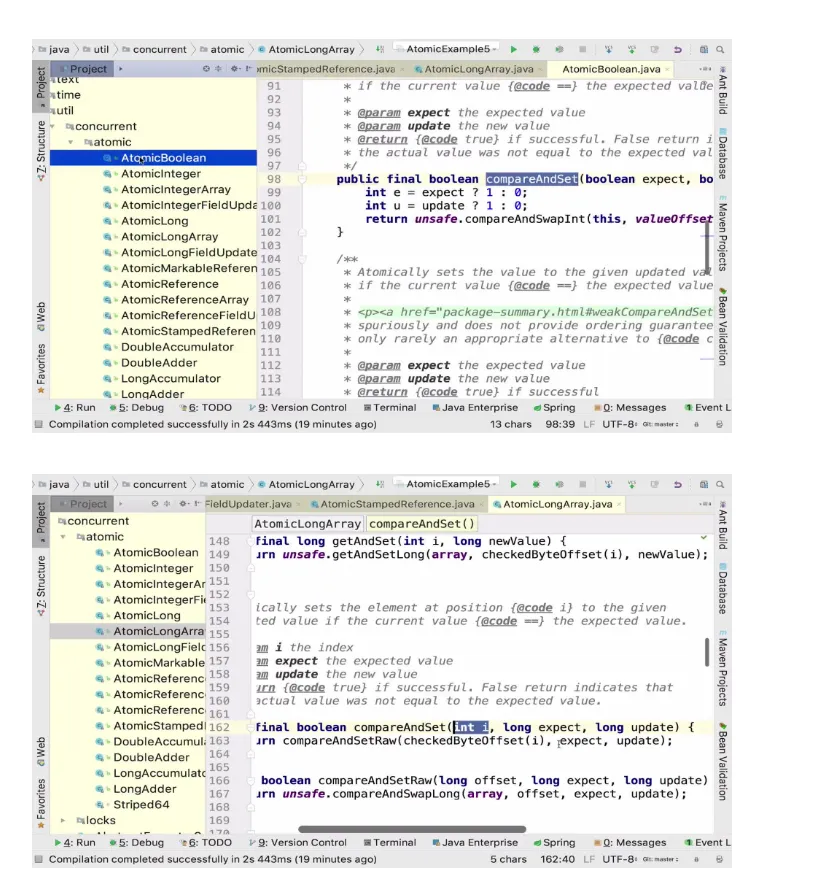823x879 pixels.
Task: Start debugging with the bug icon, lower window
Action: (536, 484)
